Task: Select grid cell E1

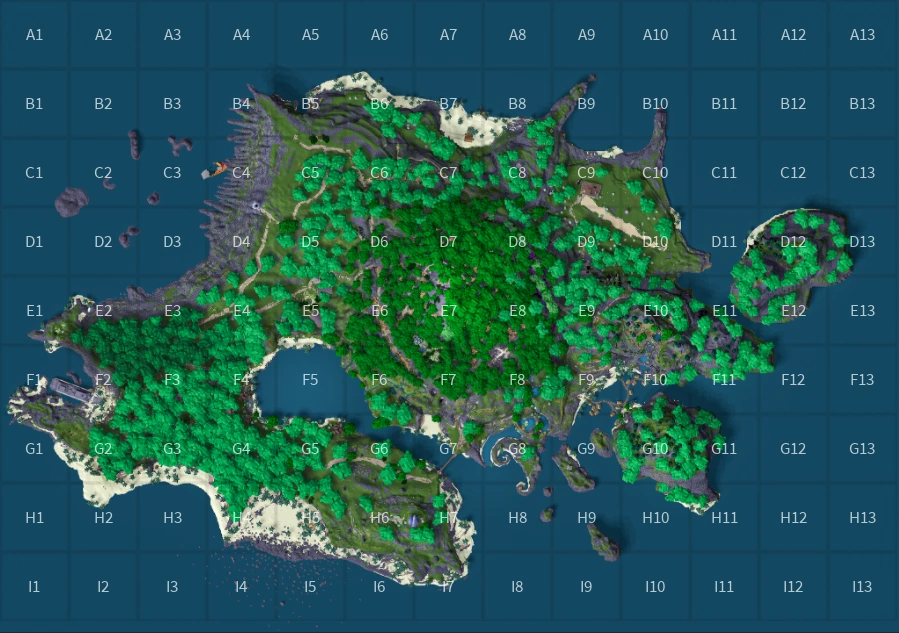Action: pyautogui.click(x=34, y=310)
